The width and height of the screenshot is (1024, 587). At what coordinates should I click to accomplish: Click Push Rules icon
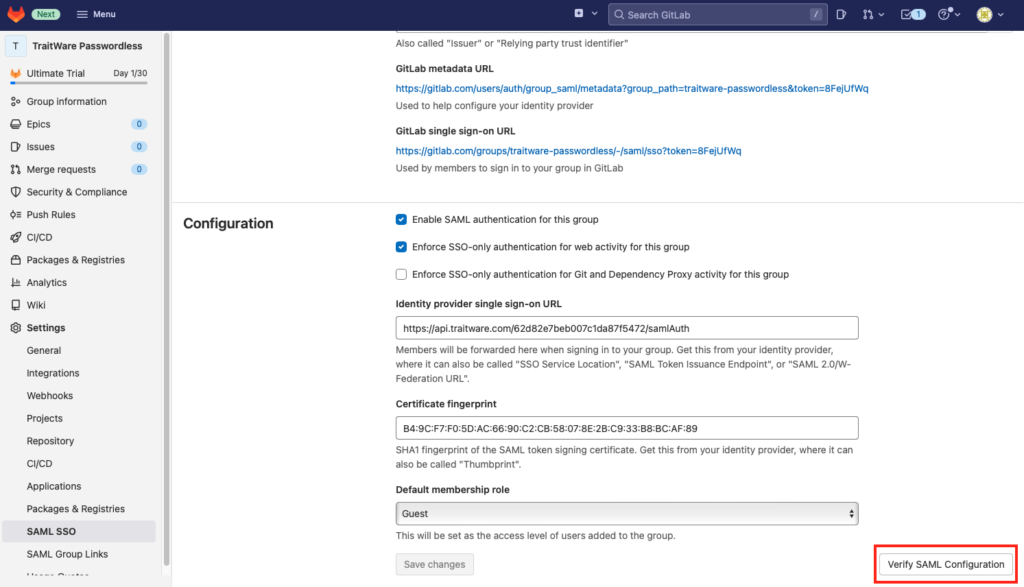pyautogui.click(x=16, y=215)
